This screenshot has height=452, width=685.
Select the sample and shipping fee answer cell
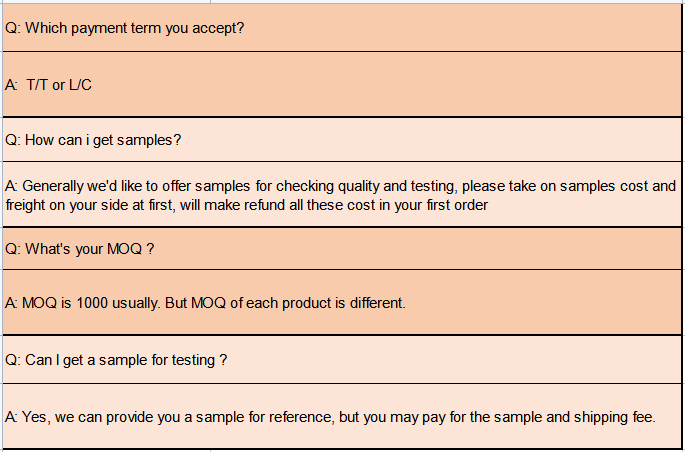[x=342, y=417]
